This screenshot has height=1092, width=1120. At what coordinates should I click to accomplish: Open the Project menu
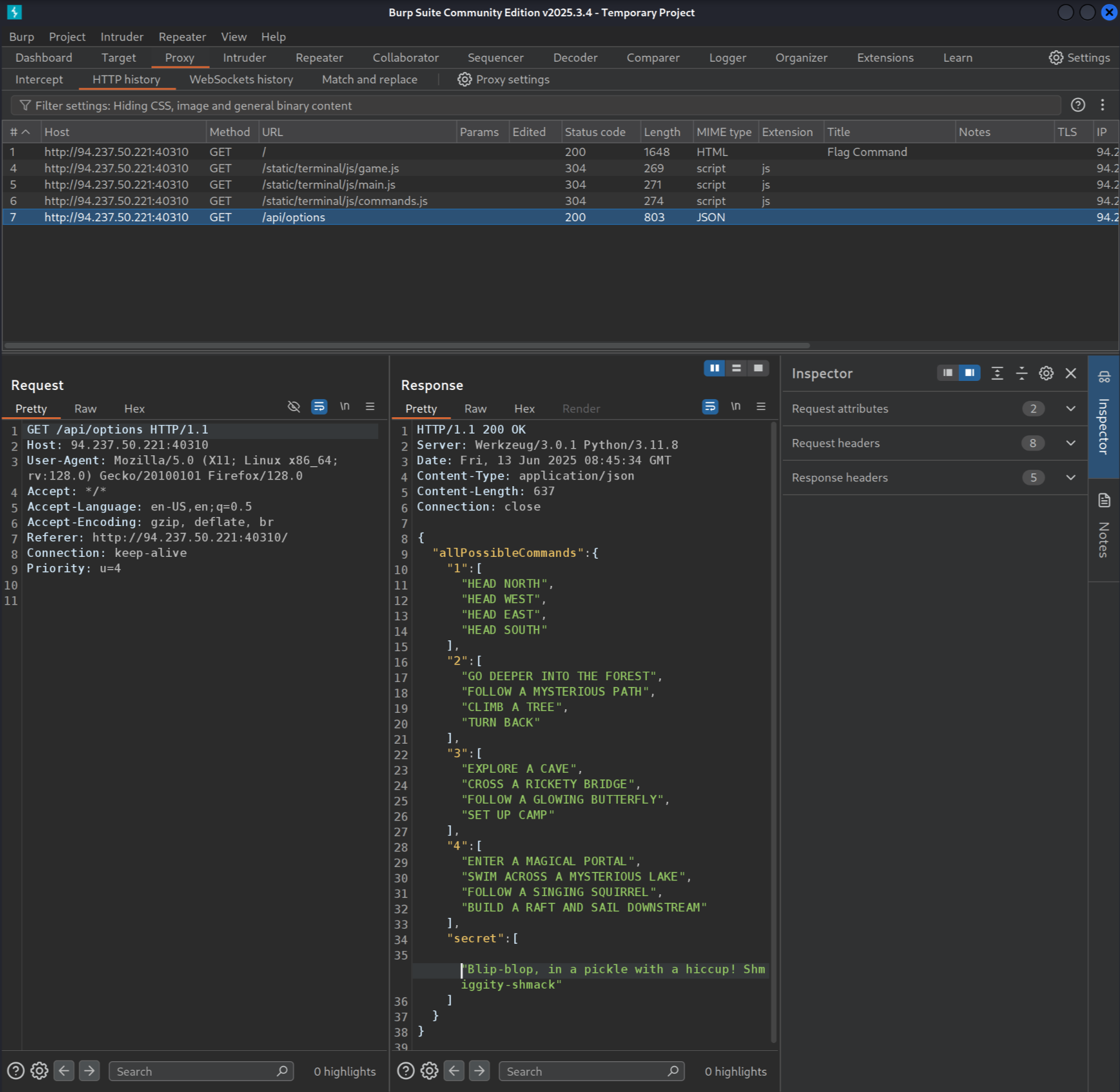[x=67, y=37]
